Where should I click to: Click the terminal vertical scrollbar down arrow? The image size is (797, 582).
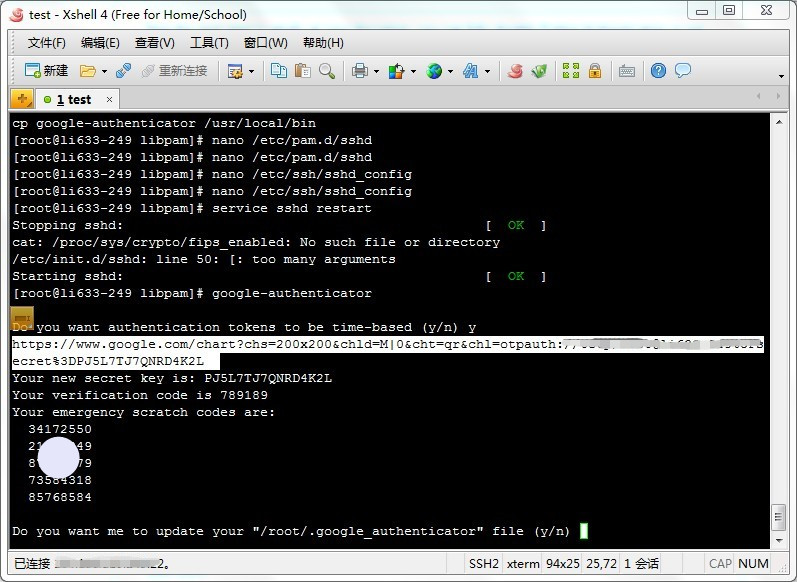coord(778,537)
